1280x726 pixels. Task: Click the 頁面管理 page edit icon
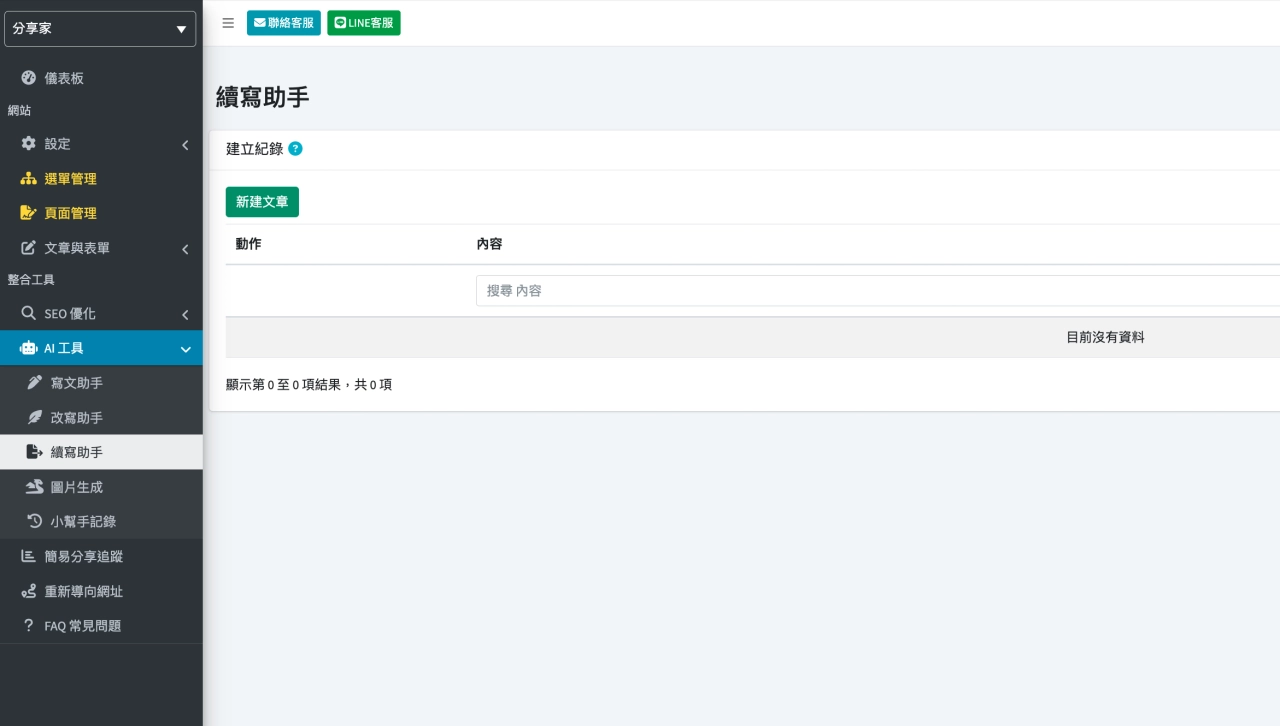pos(29,213)
